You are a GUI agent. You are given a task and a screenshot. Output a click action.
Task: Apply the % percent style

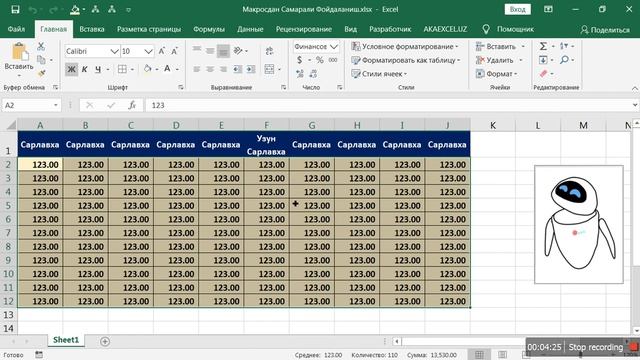320,60
